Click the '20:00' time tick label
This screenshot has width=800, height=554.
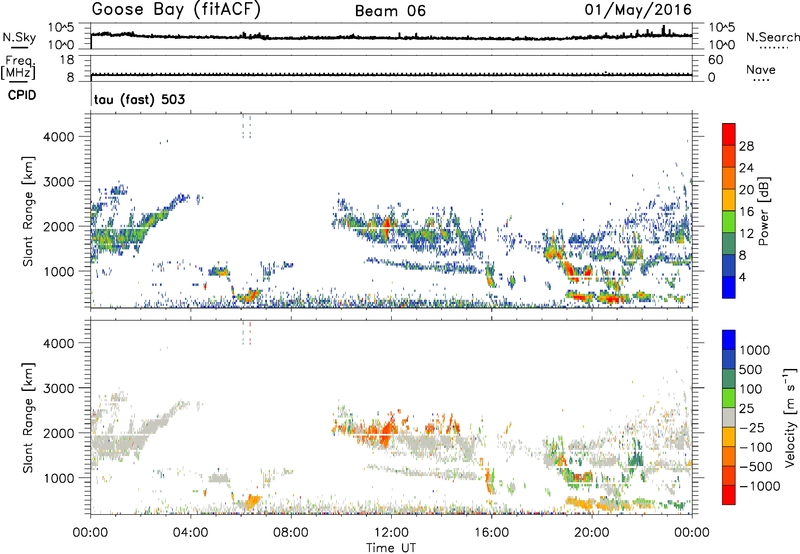[592, 533]
